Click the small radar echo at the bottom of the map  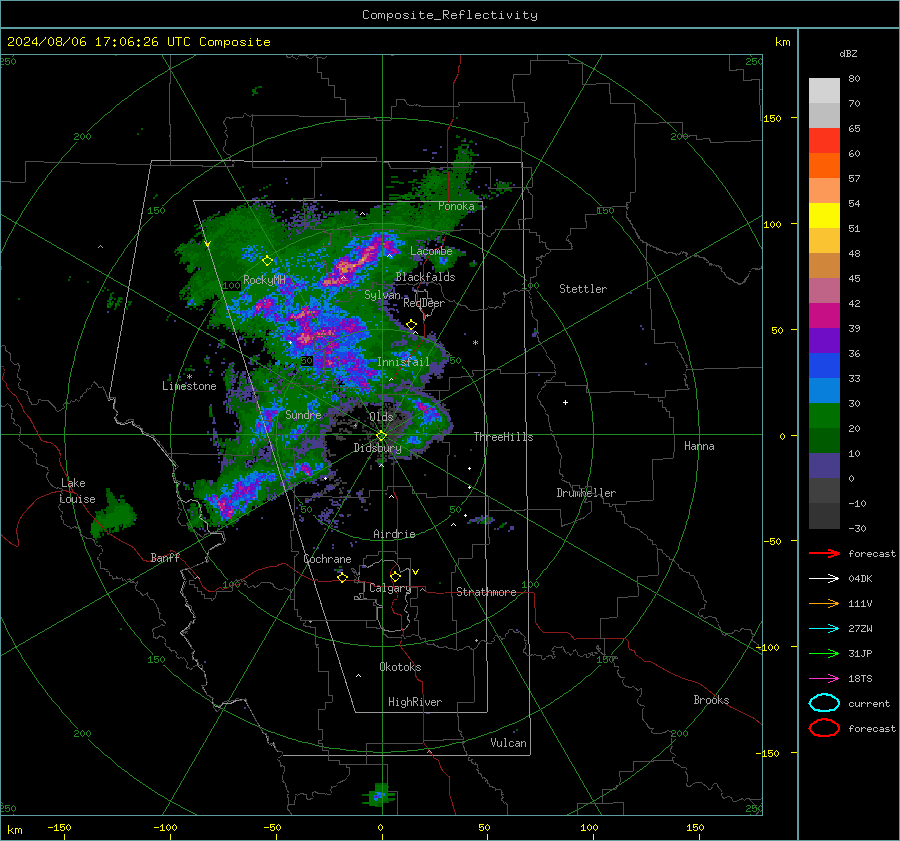point(379,796)
